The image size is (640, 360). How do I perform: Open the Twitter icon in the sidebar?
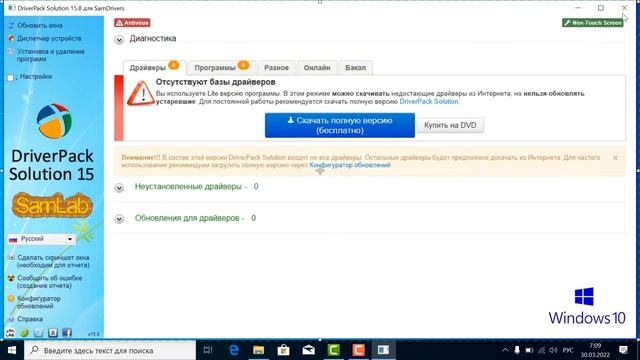38,333
